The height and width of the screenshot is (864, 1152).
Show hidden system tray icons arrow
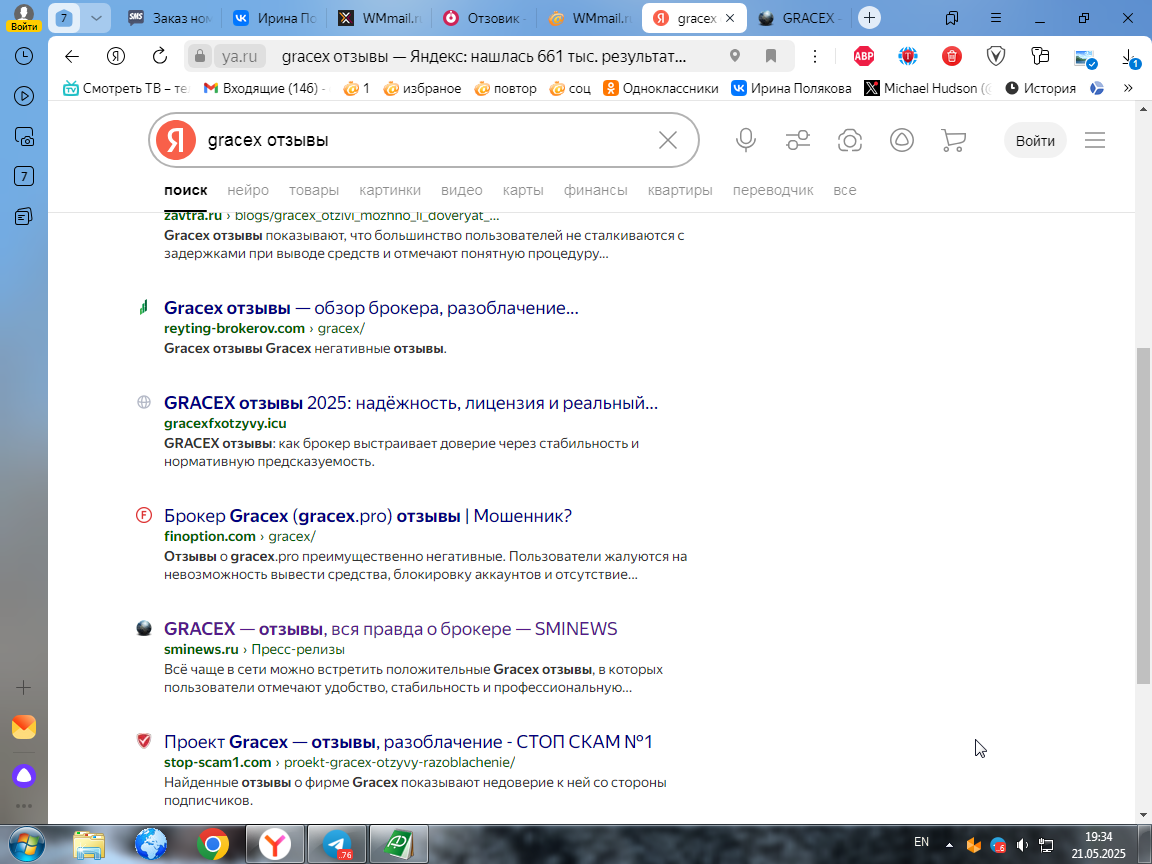pyautogui.click(x=949, y=846)
